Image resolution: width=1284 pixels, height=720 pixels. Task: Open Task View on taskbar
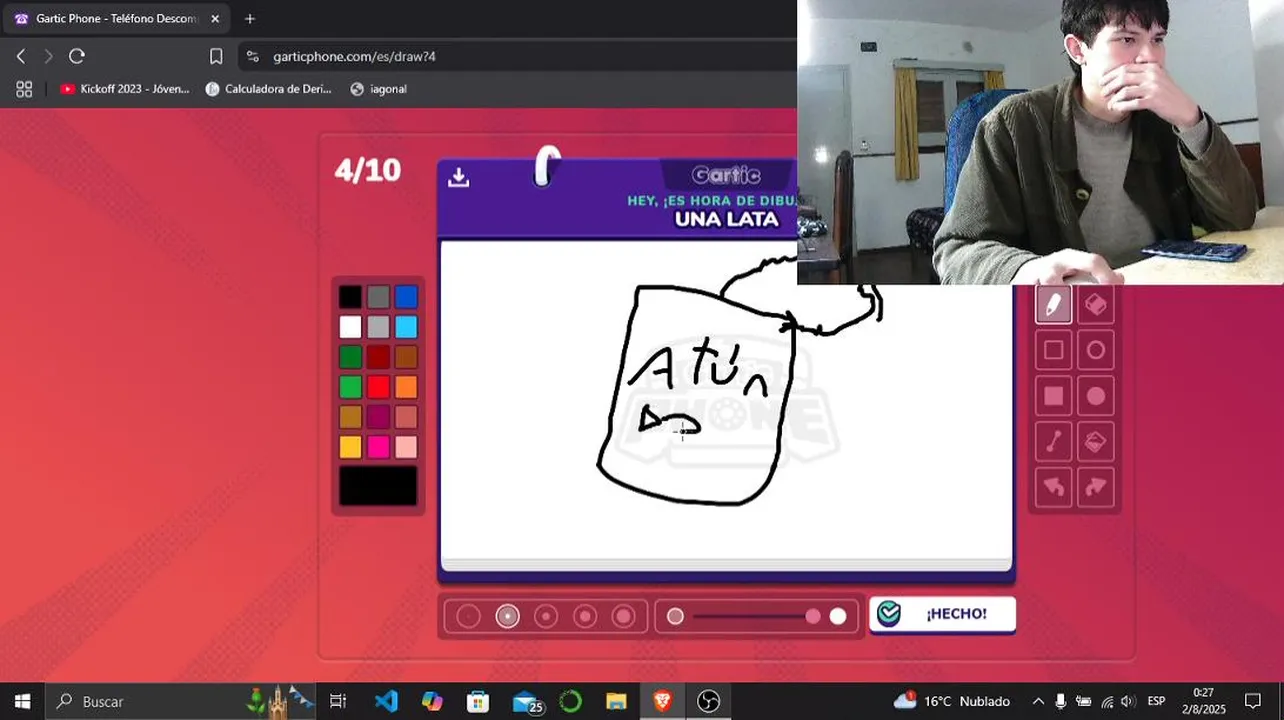click(x=338, y=701)
